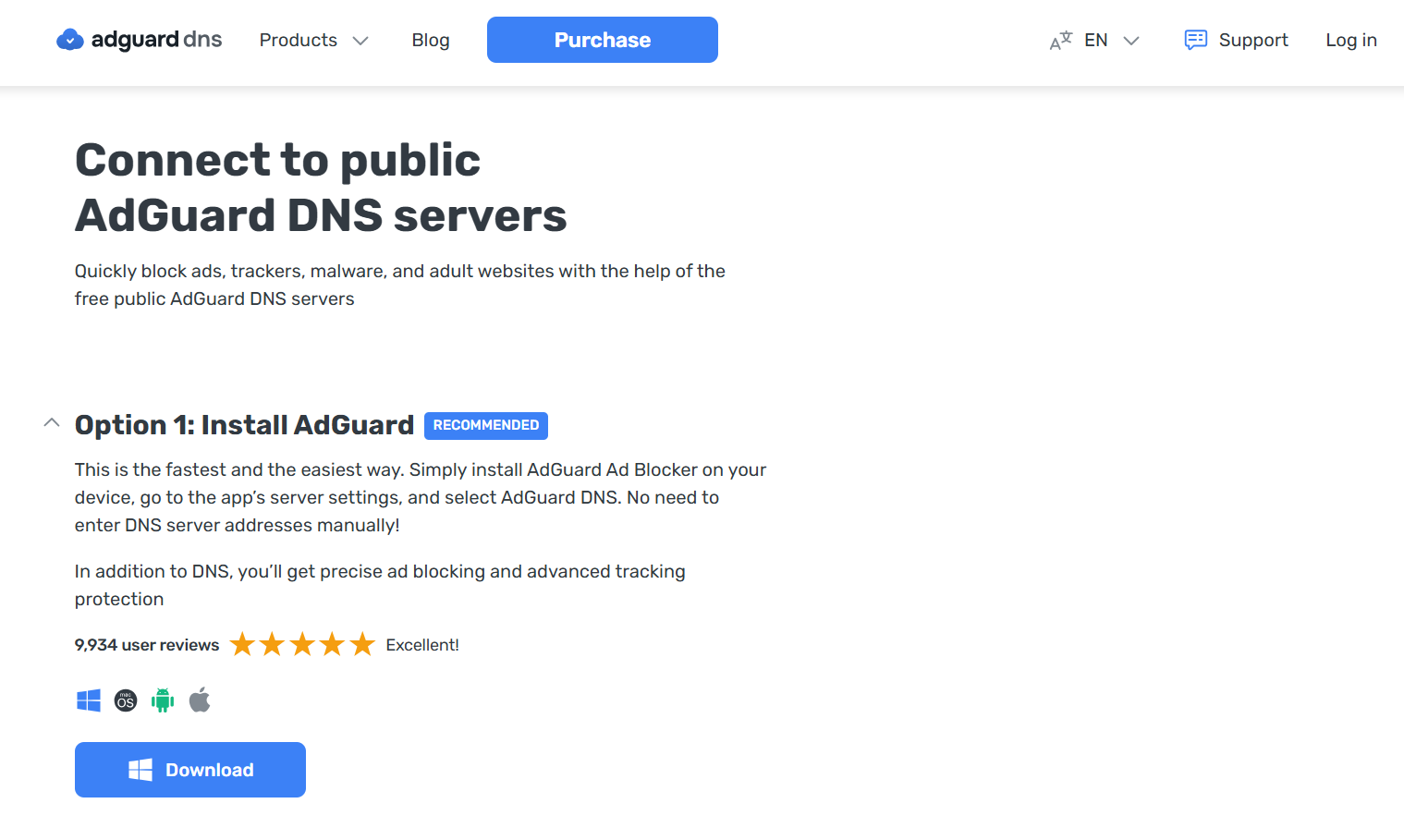Viewport: 1404px width, 840px height.
Task: Click the Purchase button
Action: pos(602,39)
